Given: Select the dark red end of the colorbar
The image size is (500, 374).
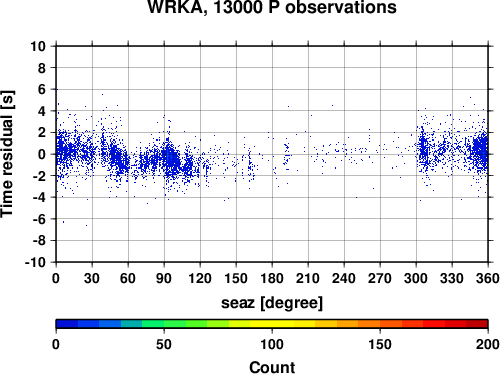Looking at the screenshot, I should [477, 324].
